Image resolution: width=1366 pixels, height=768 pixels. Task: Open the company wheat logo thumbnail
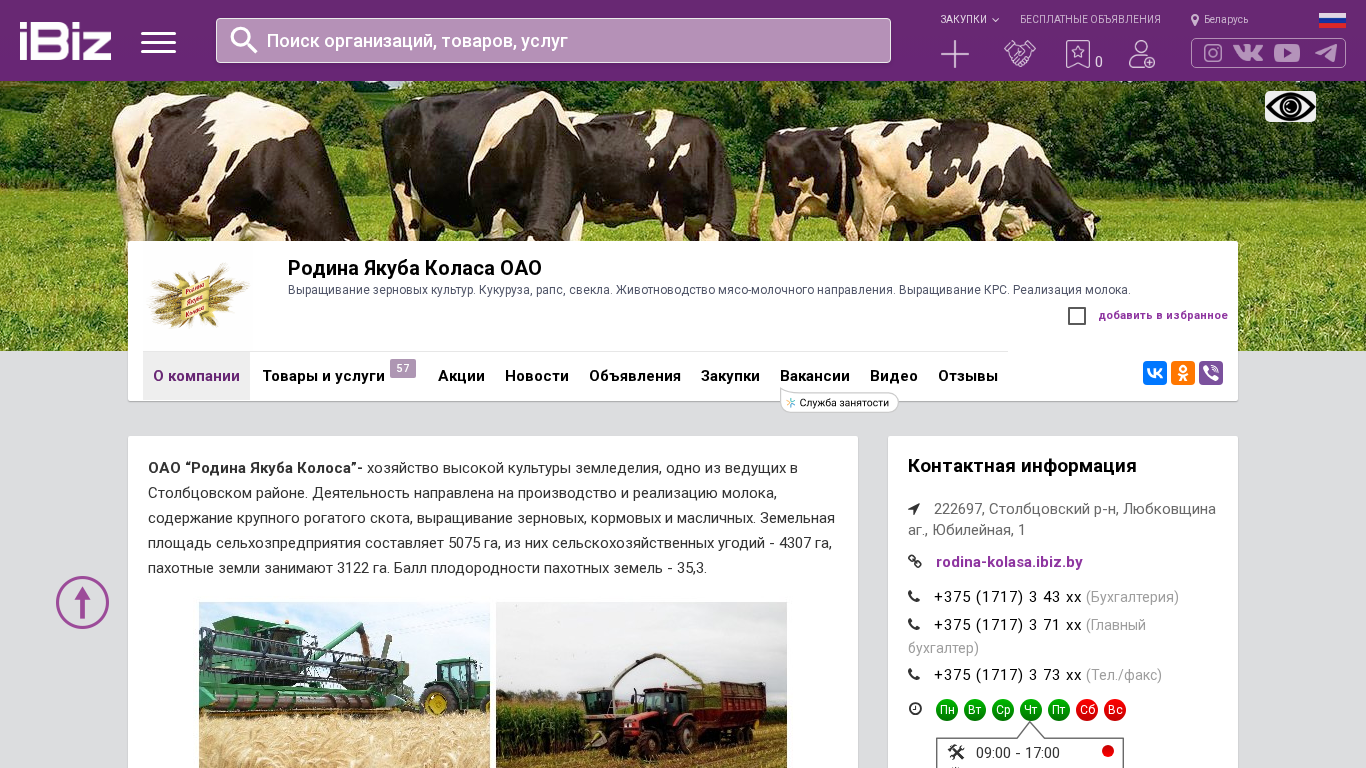pyautogui.click(x=197, y=296)
